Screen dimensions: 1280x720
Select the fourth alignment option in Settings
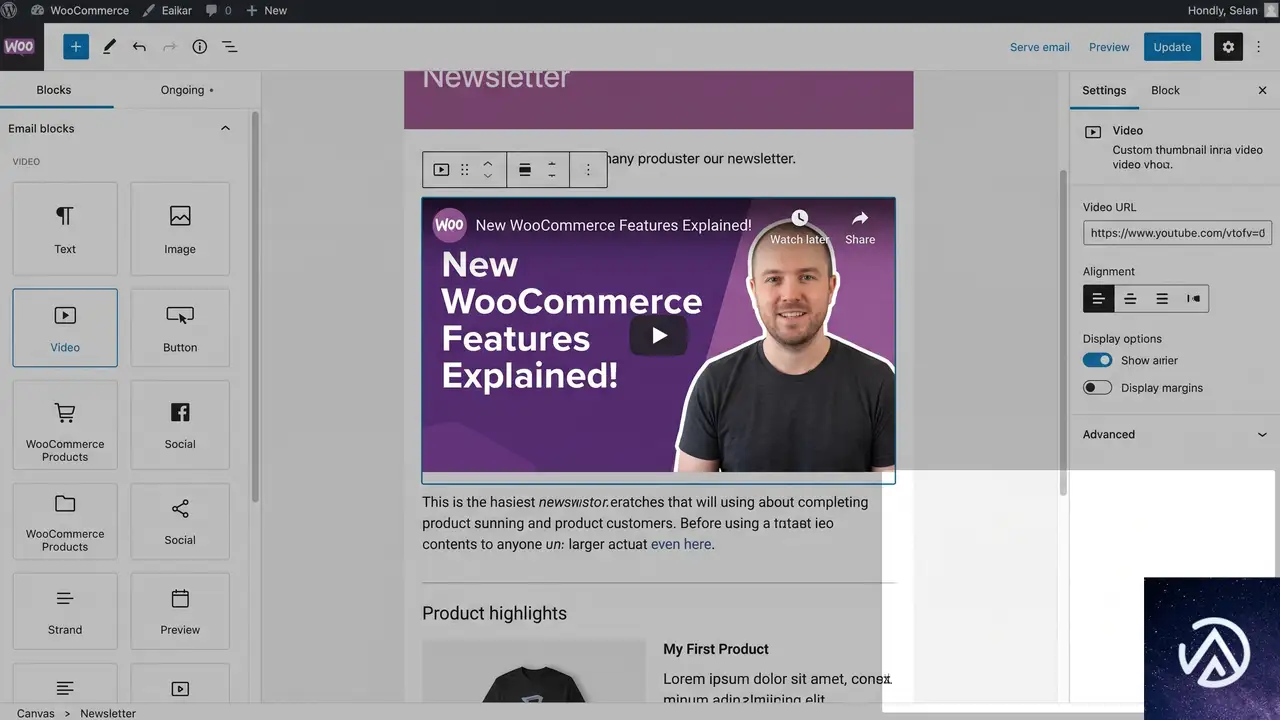click(x=1193, y=299)
